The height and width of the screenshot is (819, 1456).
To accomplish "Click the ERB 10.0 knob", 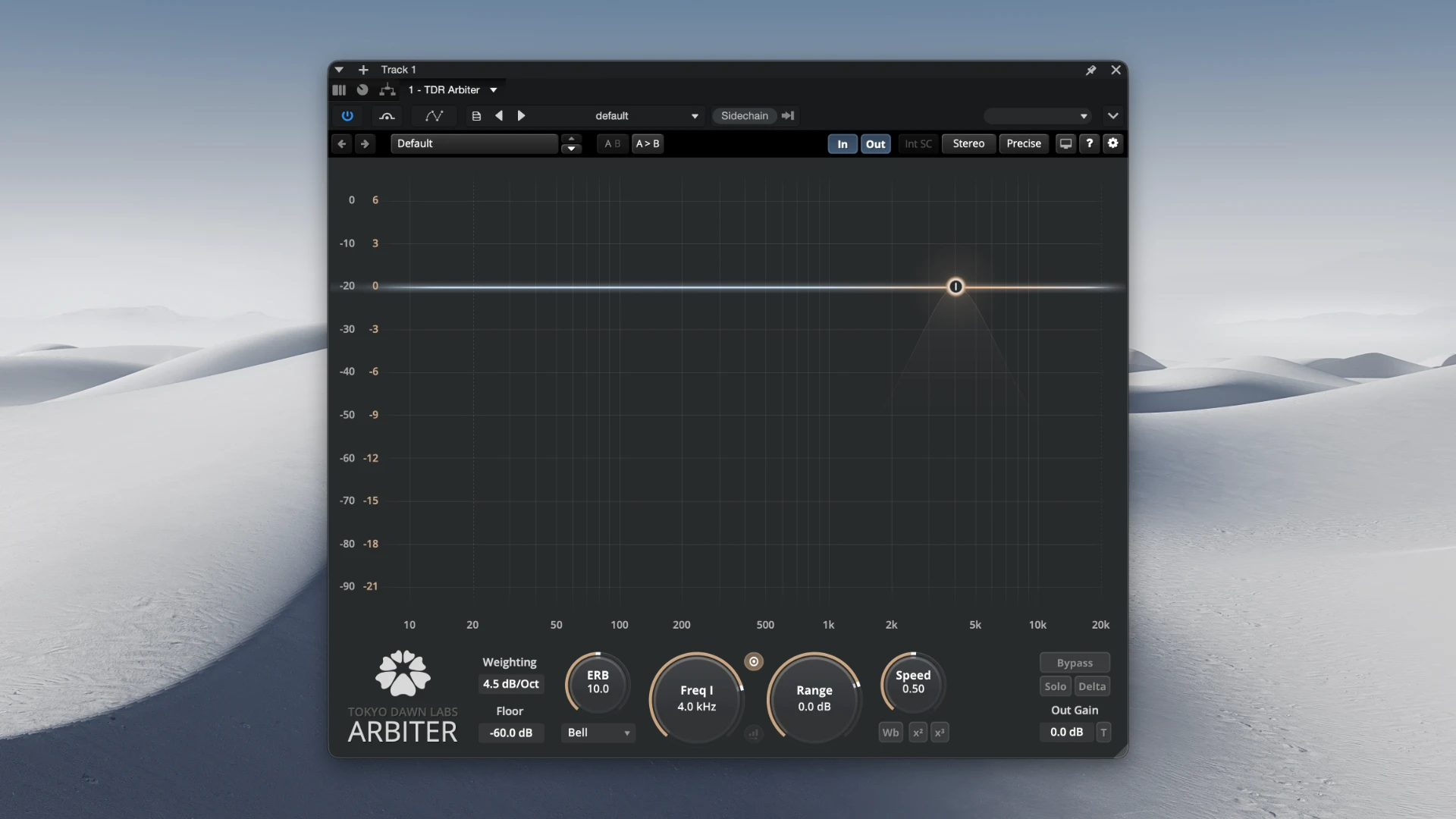I will tap(598, 682).
